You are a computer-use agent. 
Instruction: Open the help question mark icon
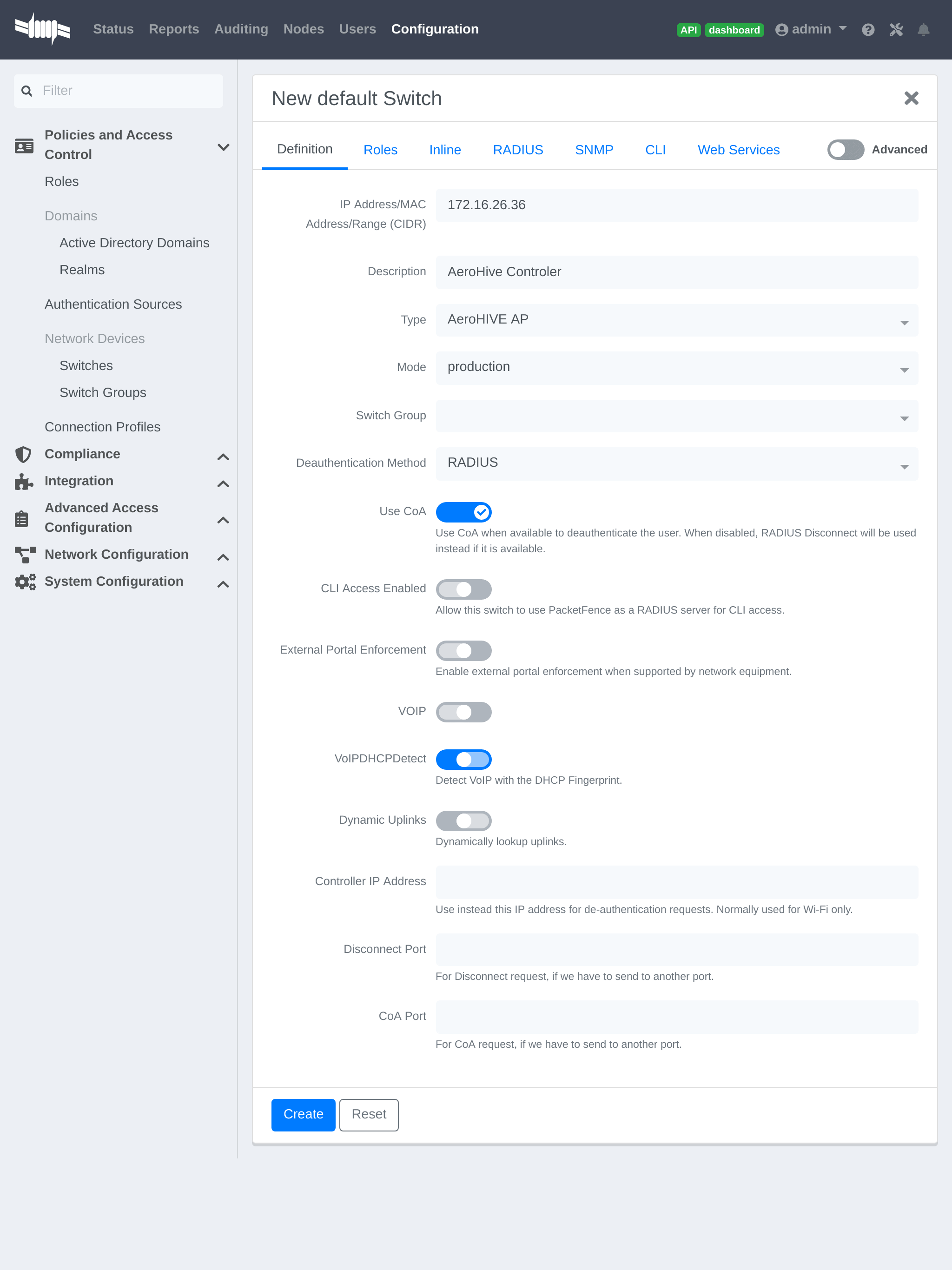click(x=868, y=30)
